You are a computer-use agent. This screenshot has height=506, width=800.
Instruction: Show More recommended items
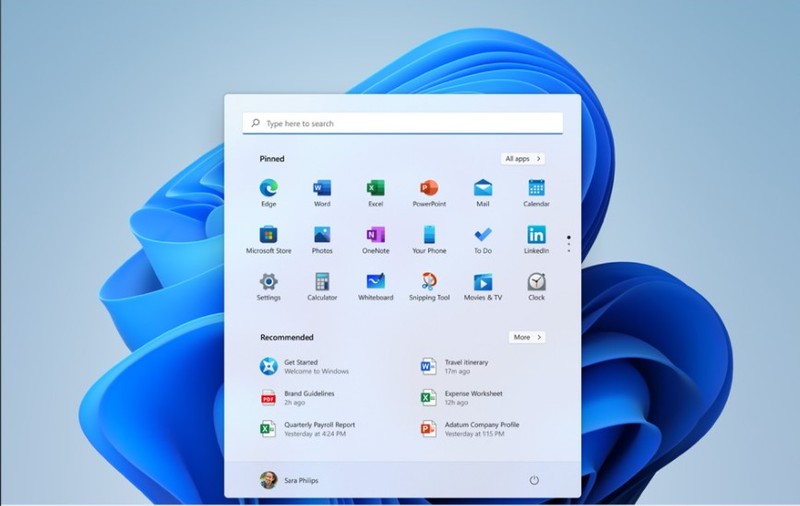click(x=527, y=337)
